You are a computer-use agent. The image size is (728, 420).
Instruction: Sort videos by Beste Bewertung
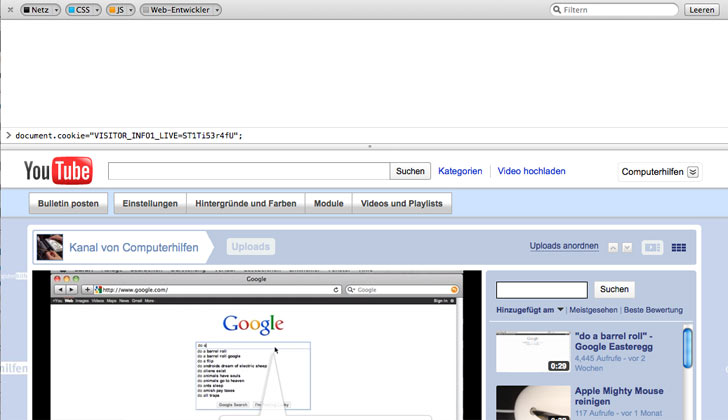point(653,310)
